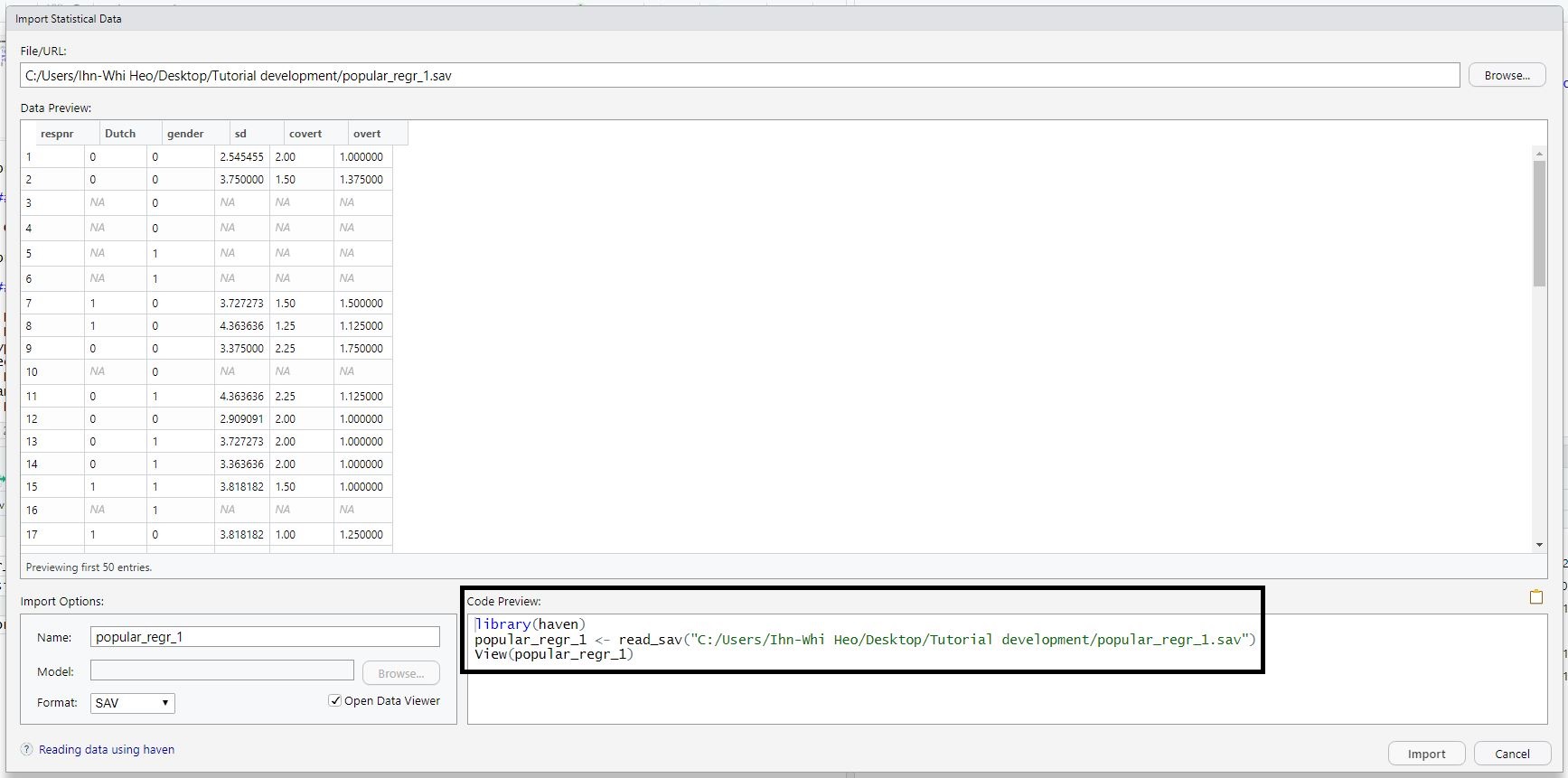The width and height of the screenshot is (1568, 778).
Task: Cancel the import dialog
Action: 1512,754
